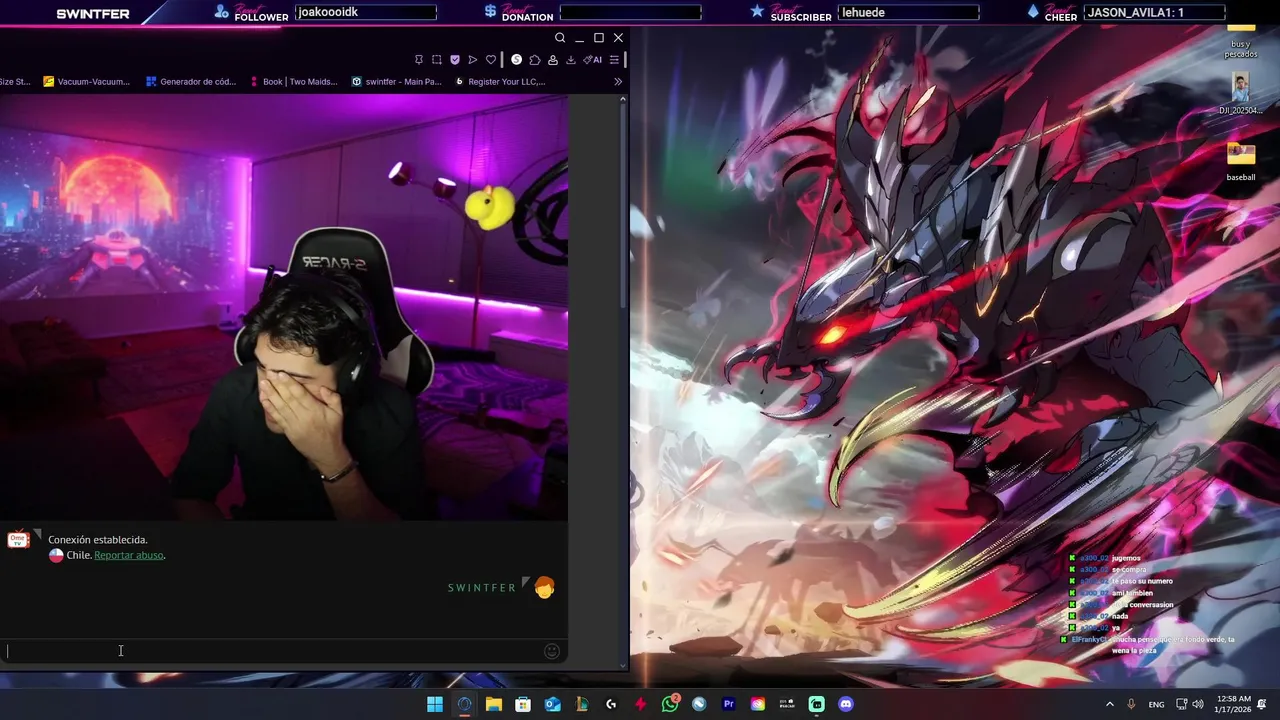
Task: Open the Generador de cód... bookmark
Action: click(x=191, y=82)
